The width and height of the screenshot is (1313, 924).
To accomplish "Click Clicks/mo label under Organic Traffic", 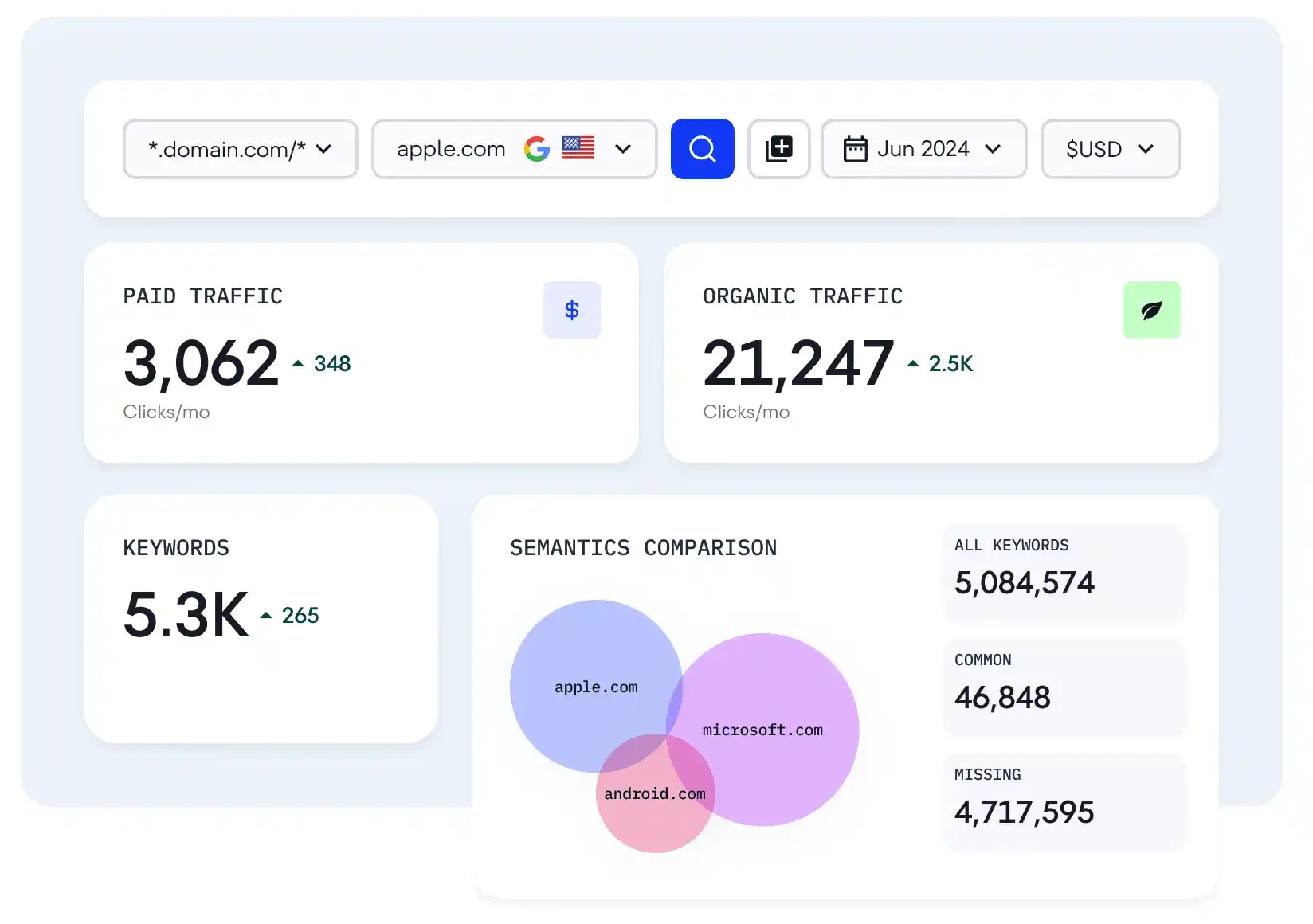I will (x=747, y=412).
